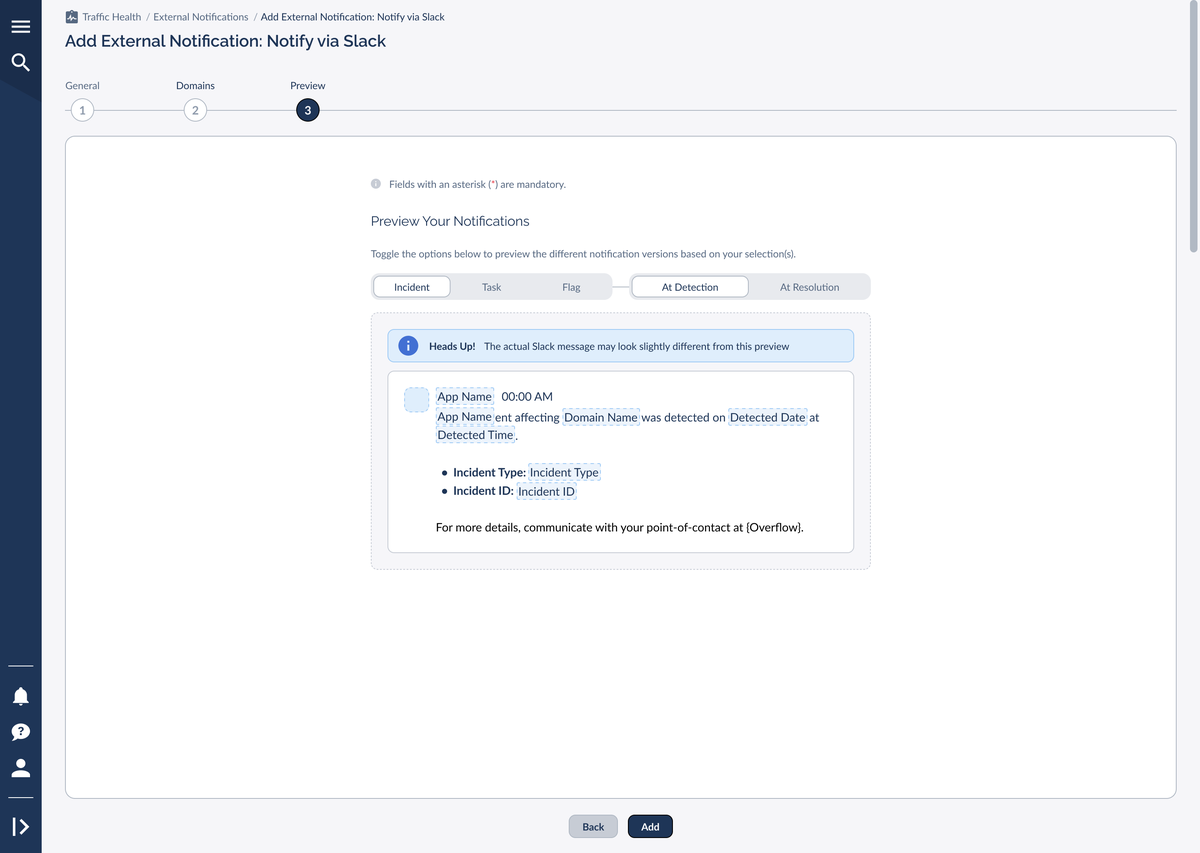Click the Domain Name placeholder
Image resolution: width=1200 pixels, height=853 pixels.
click(x=601, y=417)
